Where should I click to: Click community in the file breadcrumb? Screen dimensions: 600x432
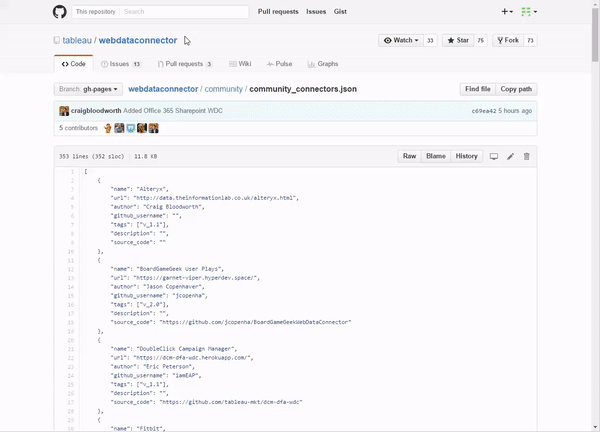223,89
